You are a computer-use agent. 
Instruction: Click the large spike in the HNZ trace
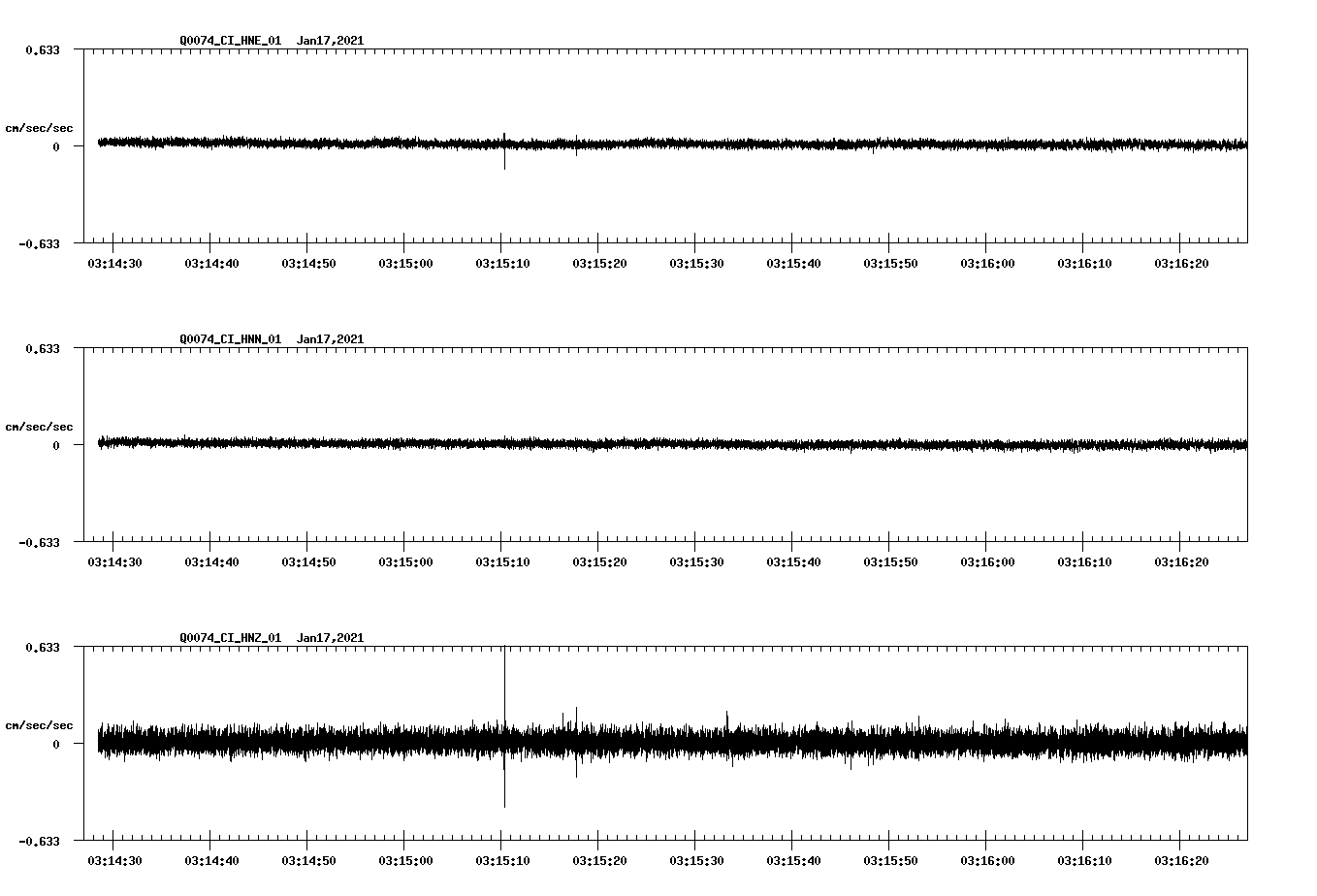click(503, 727)
